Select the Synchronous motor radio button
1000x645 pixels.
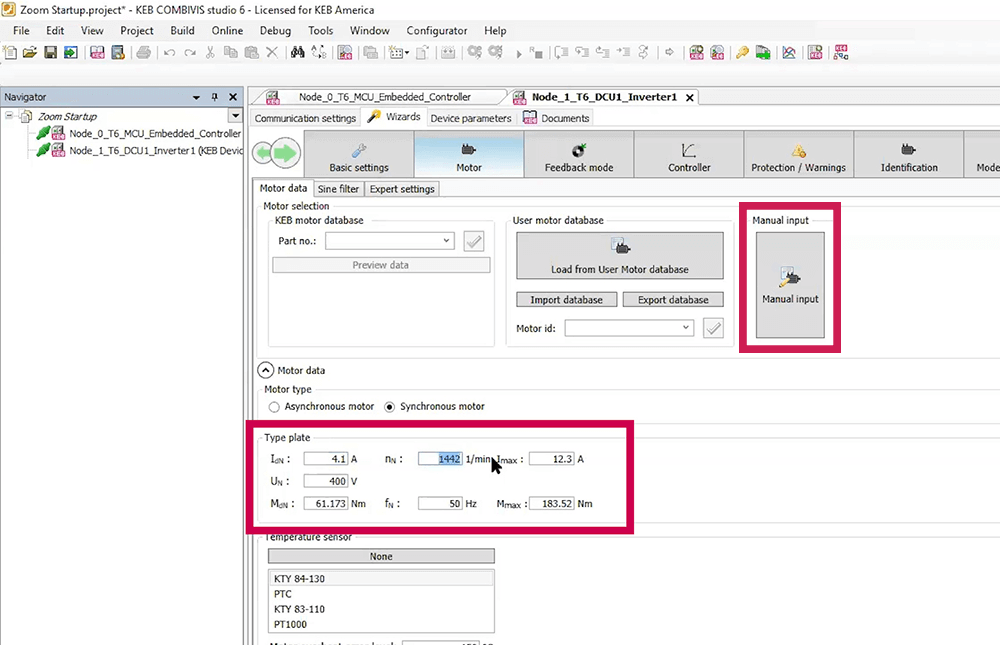(x=390, y=407)
